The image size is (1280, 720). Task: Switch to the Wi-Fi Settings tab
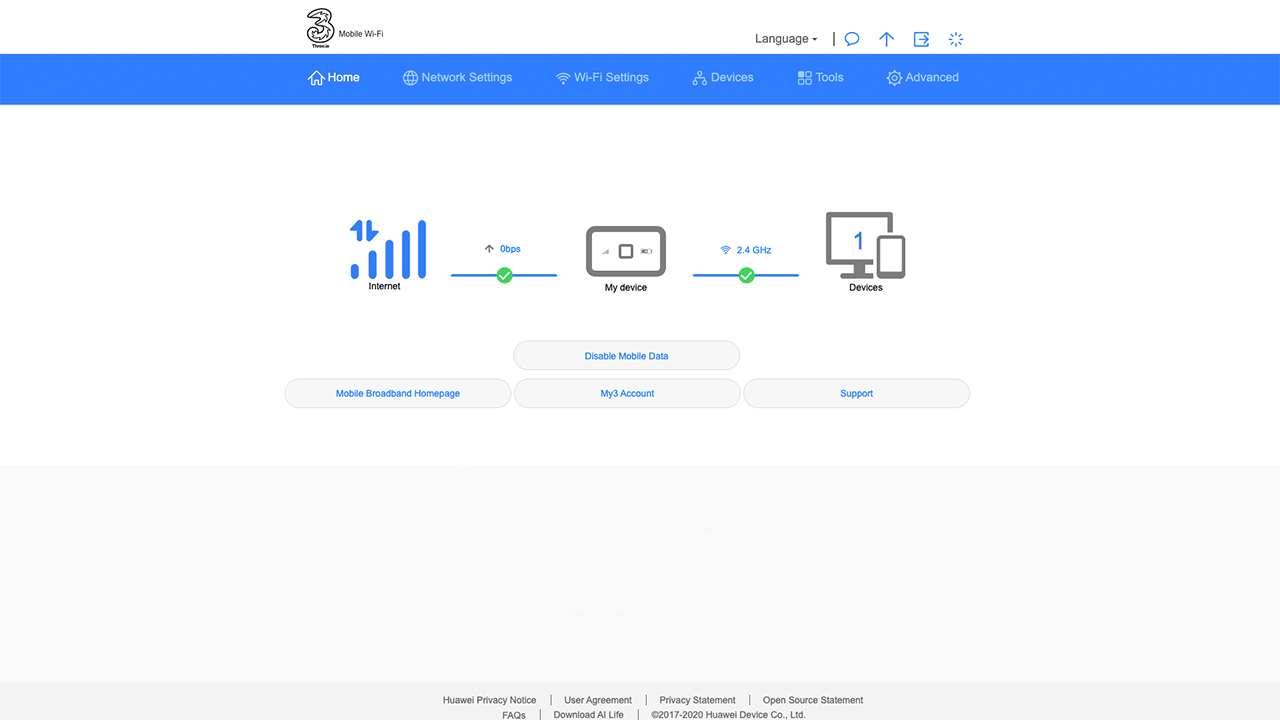(x=602, y=78)
